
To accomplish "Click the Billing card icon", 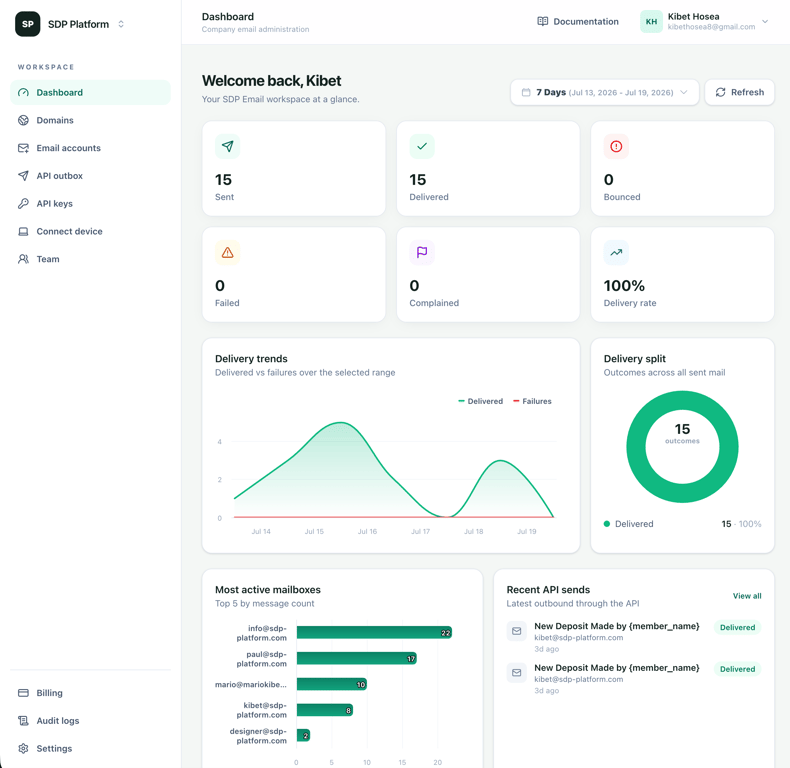I will (23, 693).
